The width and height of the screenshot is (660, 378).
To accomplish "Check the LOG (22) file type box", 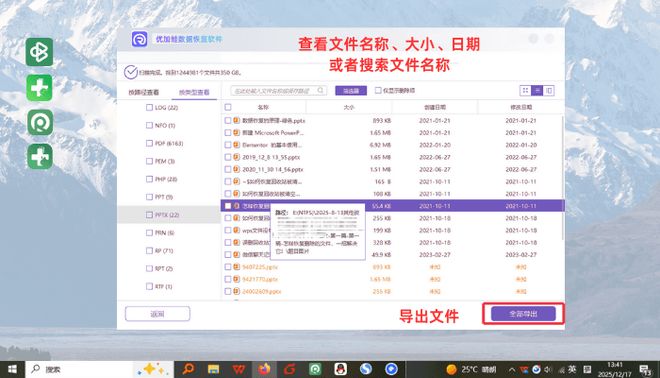I will pos(149,107).
